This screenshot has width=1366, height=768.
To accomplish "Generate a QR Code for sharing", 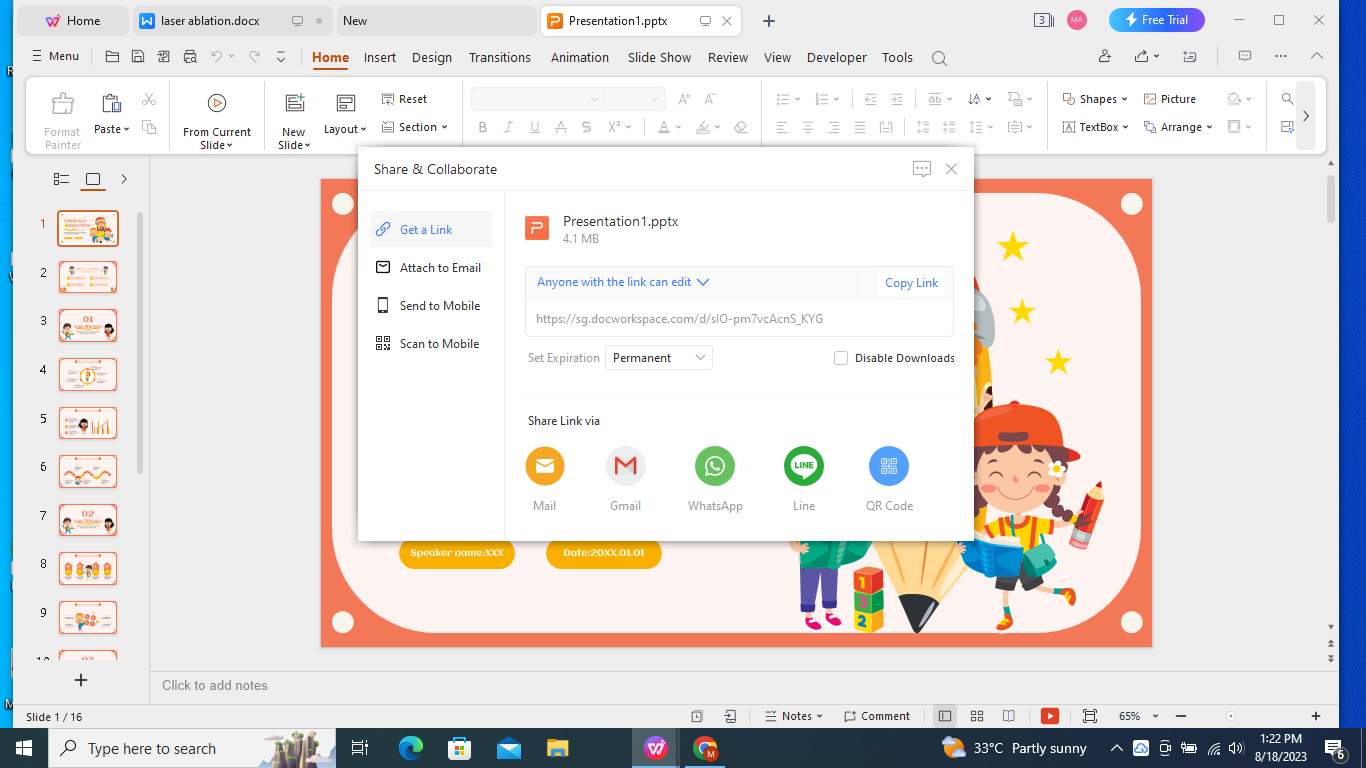I will coord(888,466).
